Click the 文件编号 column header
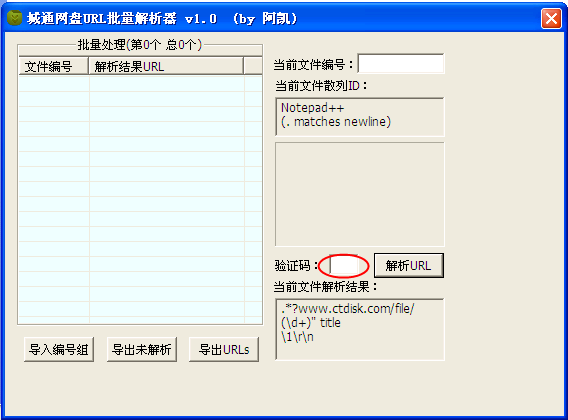 point(54,66)
